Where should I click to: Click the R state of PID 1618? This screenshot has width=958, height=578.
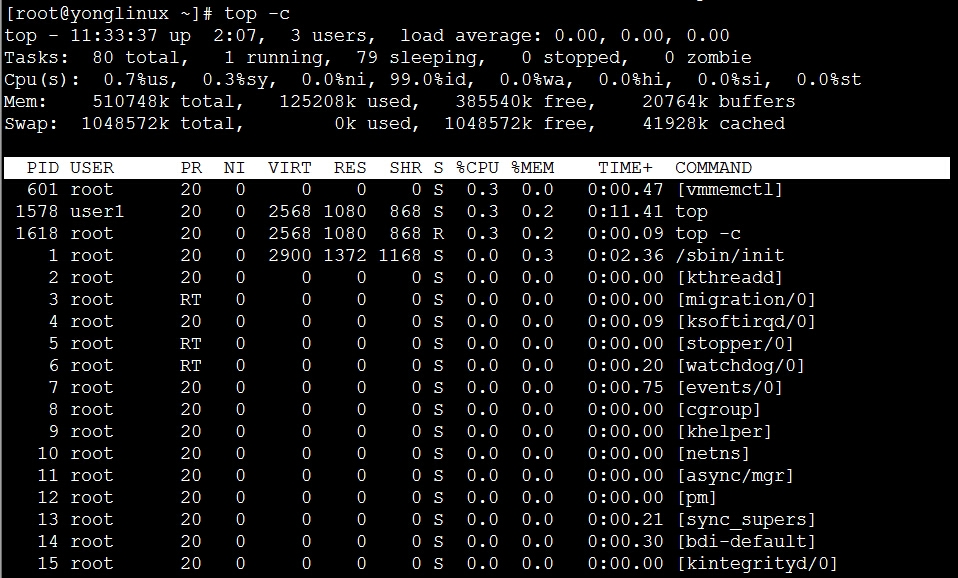click(x=438, y=233)
